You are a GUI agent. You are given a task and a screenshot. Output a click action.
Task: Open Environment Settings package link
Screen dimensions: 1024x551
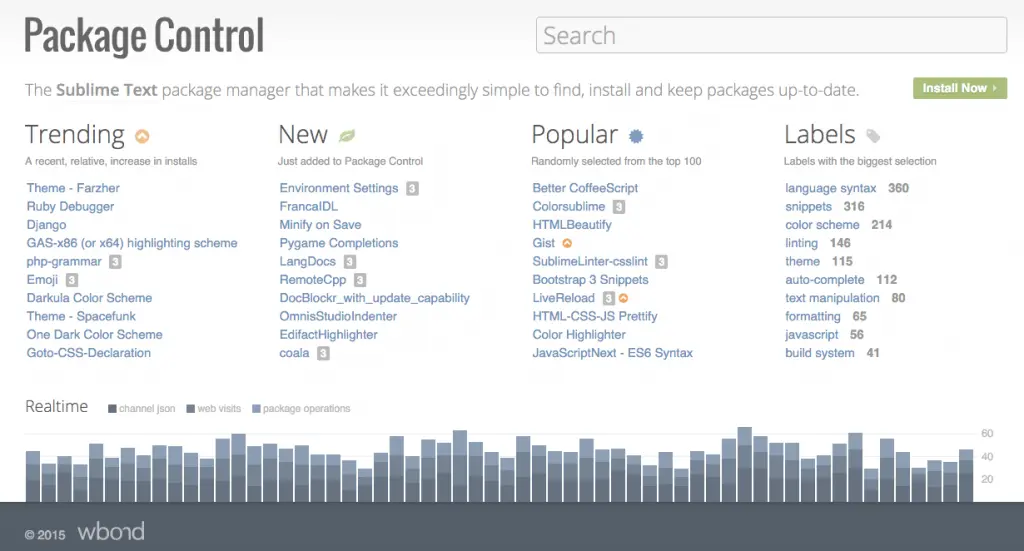tap(339, 188)
